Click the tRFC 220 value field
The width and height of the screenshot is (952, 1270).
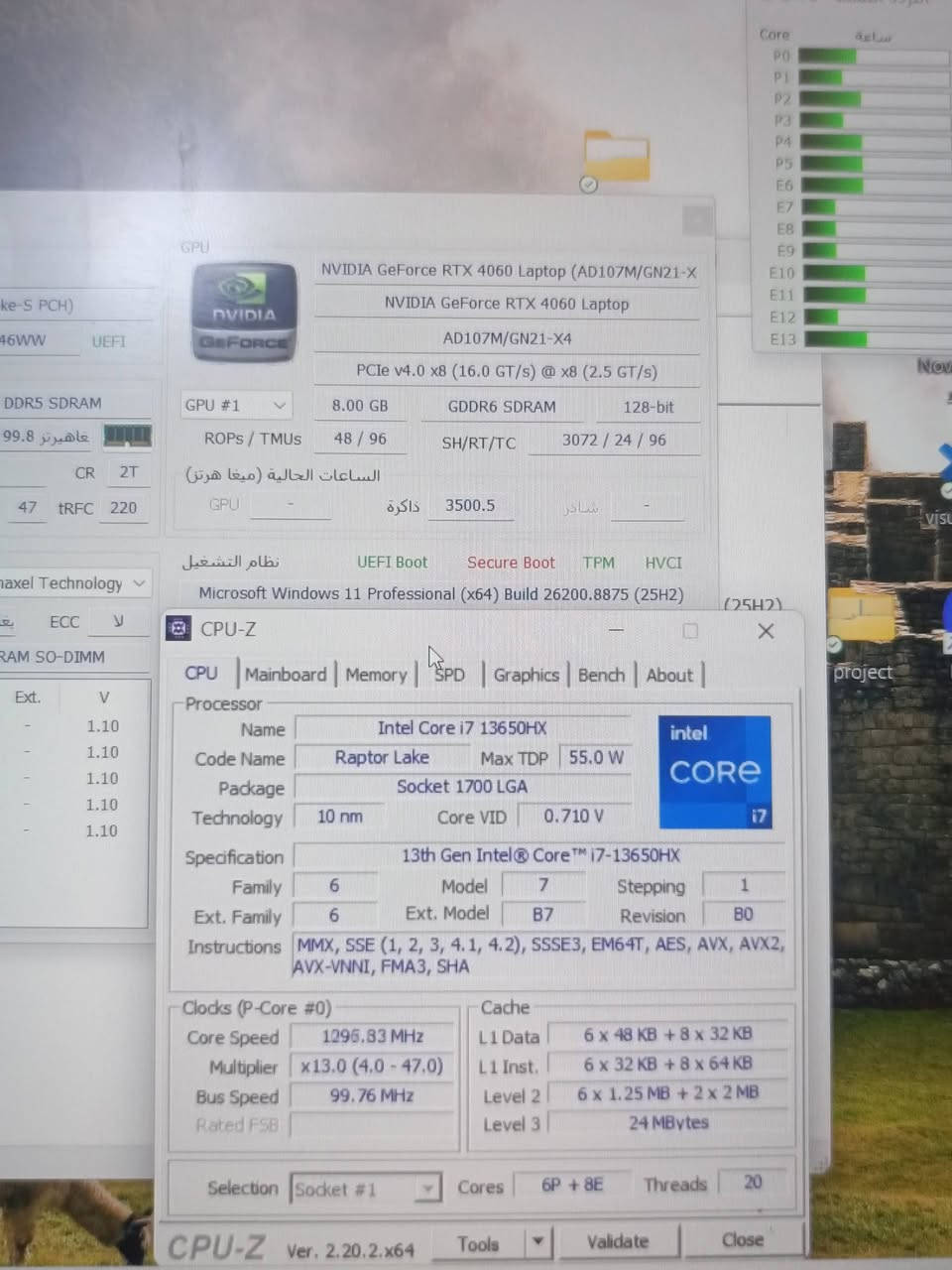[x=124, y=508]
